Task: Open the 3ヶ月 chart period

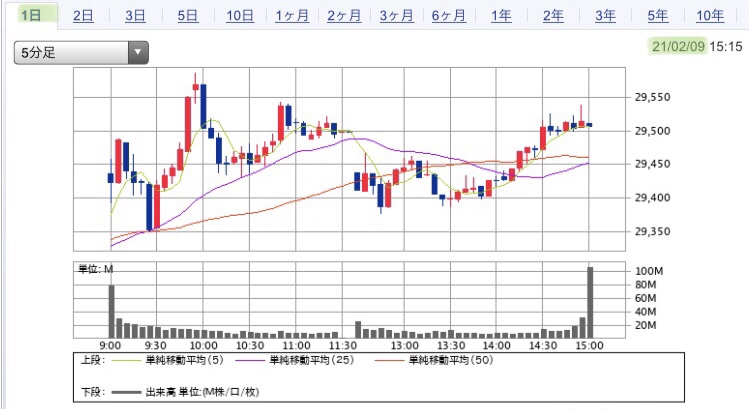Action: pyautogui.click(x=396, y=16)
